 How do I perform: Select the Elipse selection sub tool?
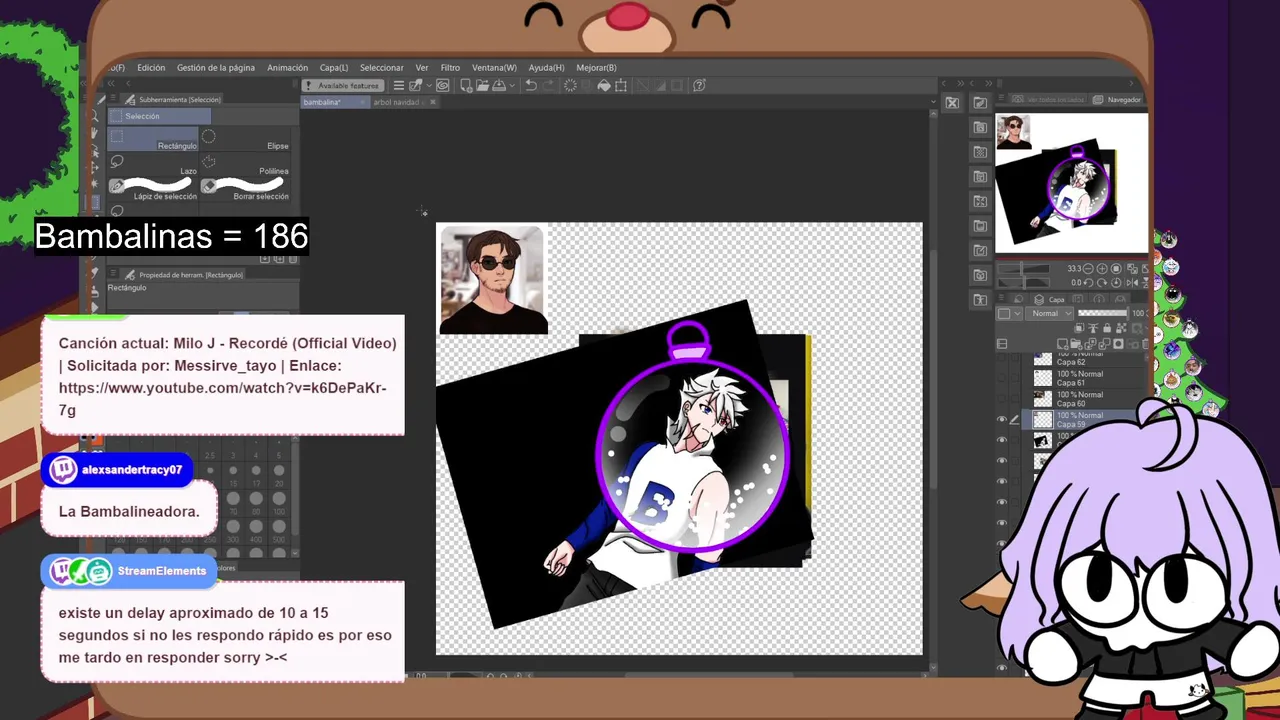pyautogui.click(x=245, y=139)
